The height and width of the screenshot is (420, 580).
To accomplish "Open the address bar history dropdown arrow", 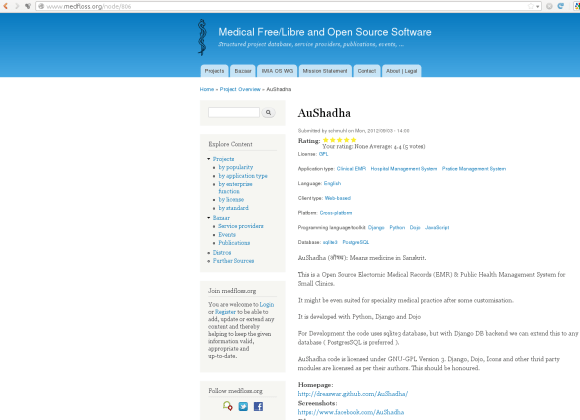I will point(537,6).
